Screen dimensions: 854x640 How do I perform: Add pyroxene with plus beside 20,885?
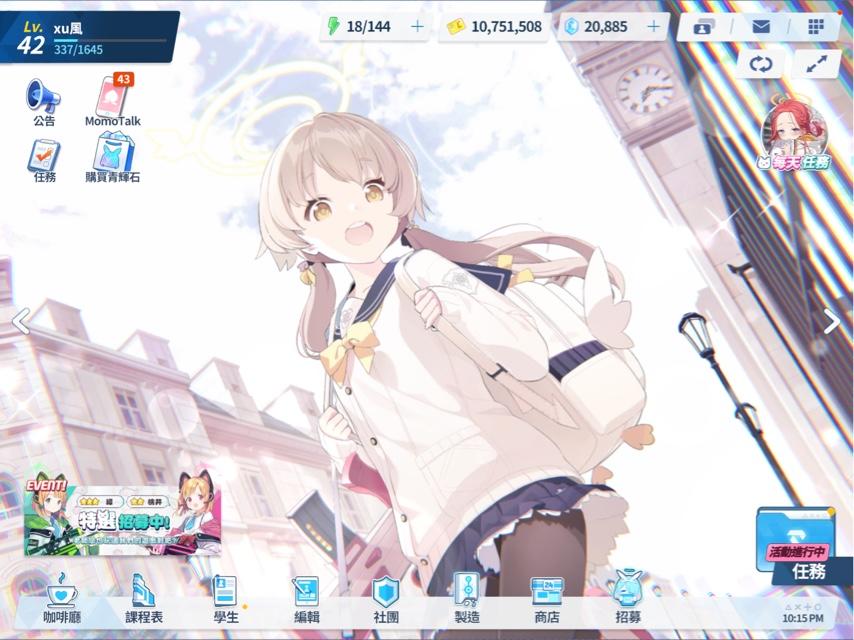pos(654,26)
